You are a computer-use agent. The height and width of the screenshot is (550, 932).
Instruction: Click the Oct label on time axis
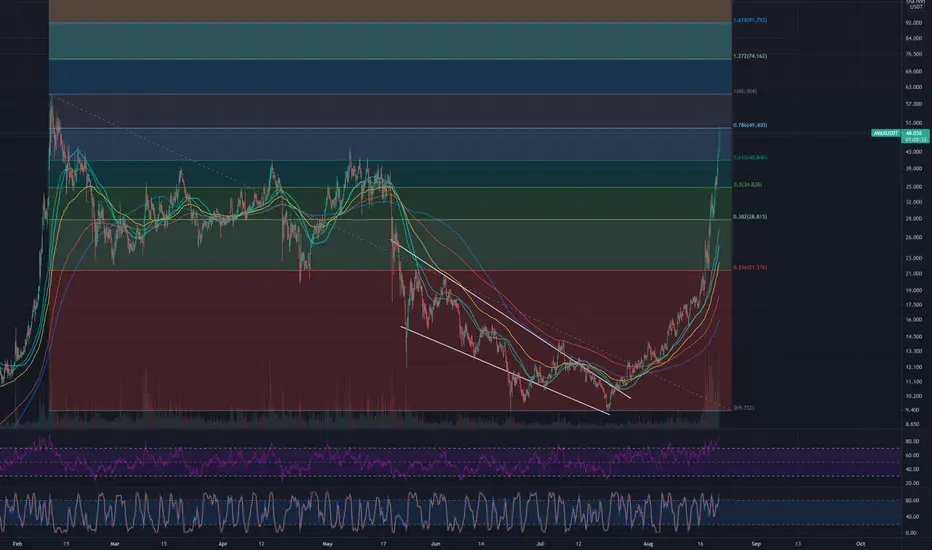point(860,544)
